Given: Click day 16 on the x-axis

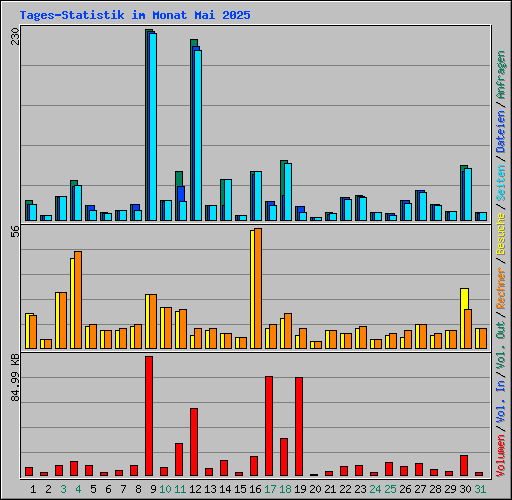Looking at the screenshot, I should click(255, 489).
